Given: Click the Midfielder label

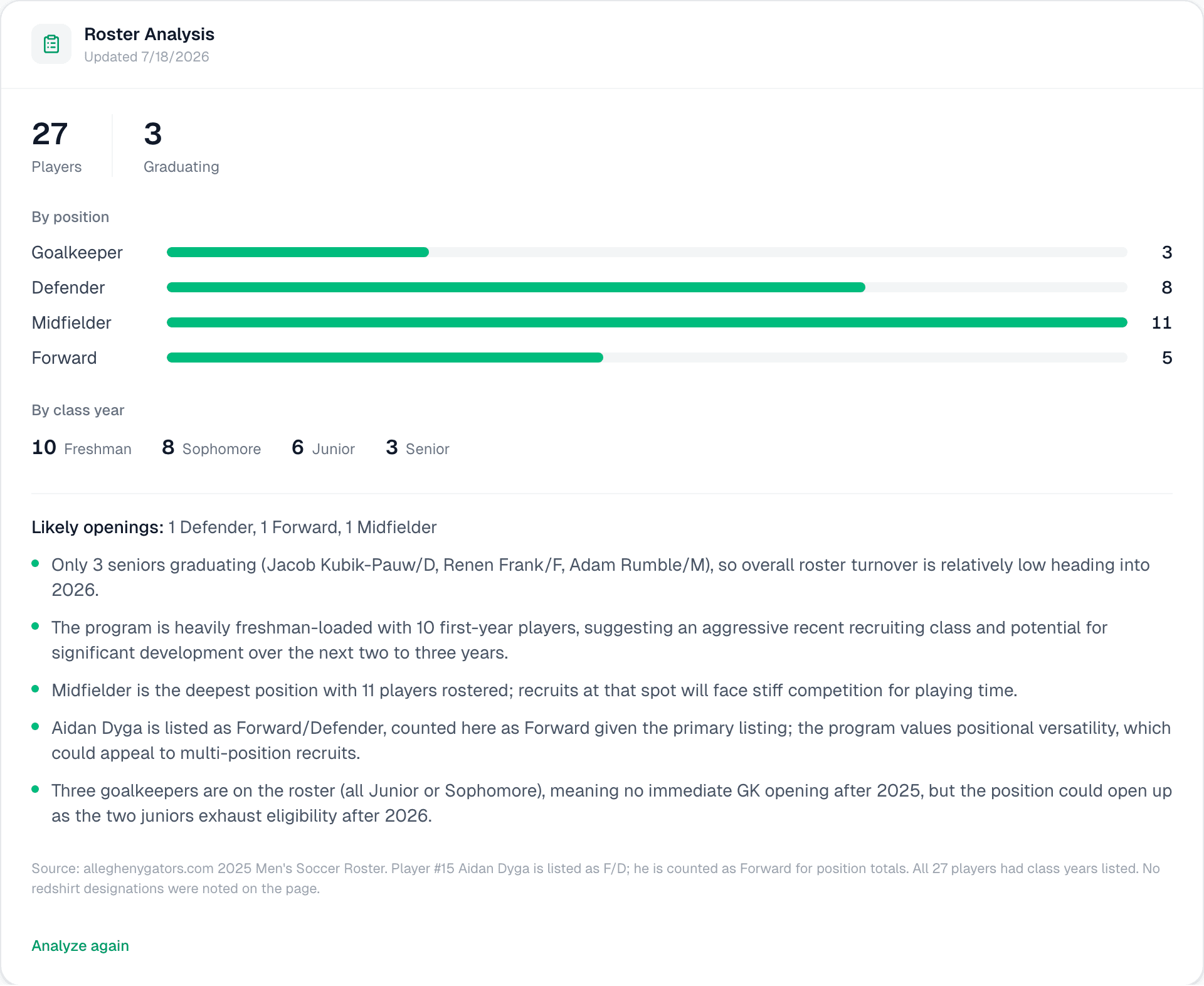Looking at the screenshot, I should pyautogui.click(x=71, y=322).
